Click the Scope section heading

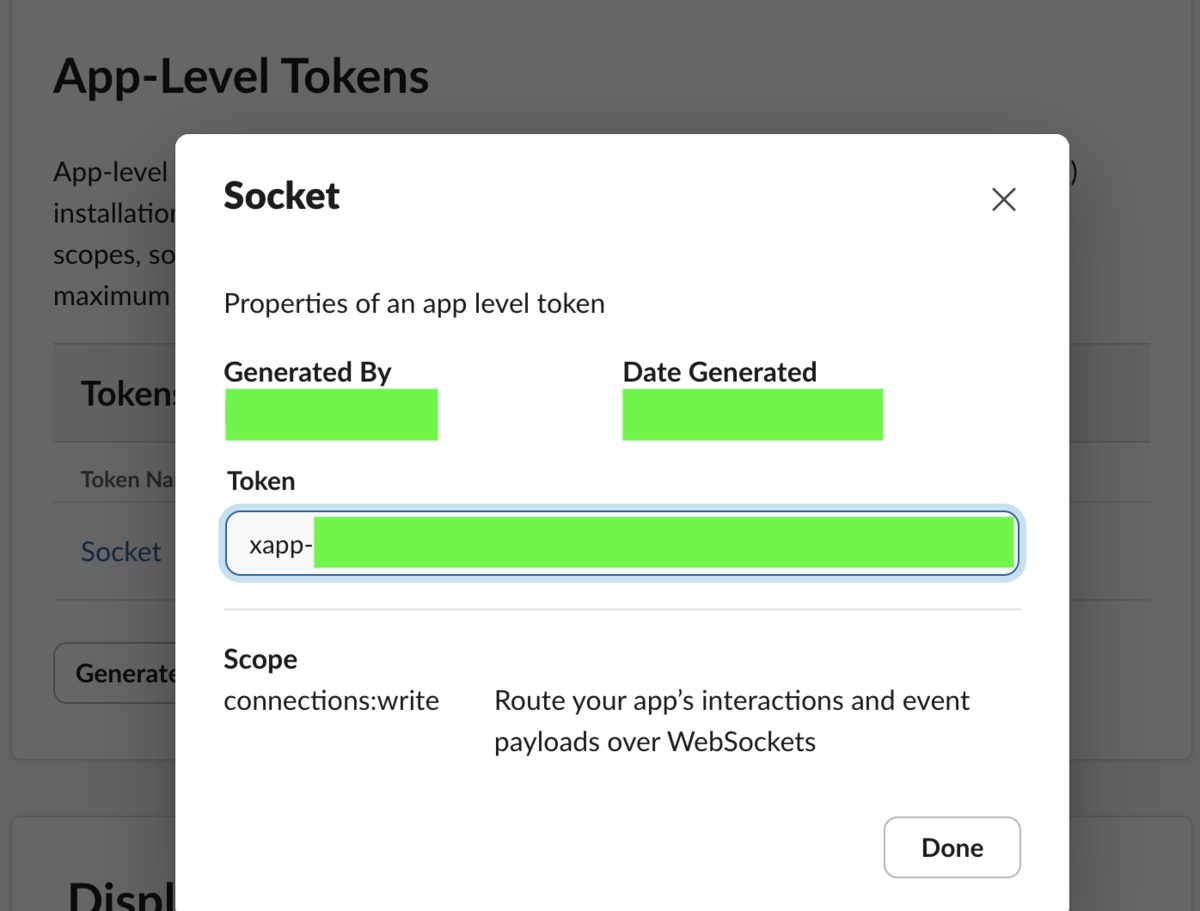[x=260, y=659]
